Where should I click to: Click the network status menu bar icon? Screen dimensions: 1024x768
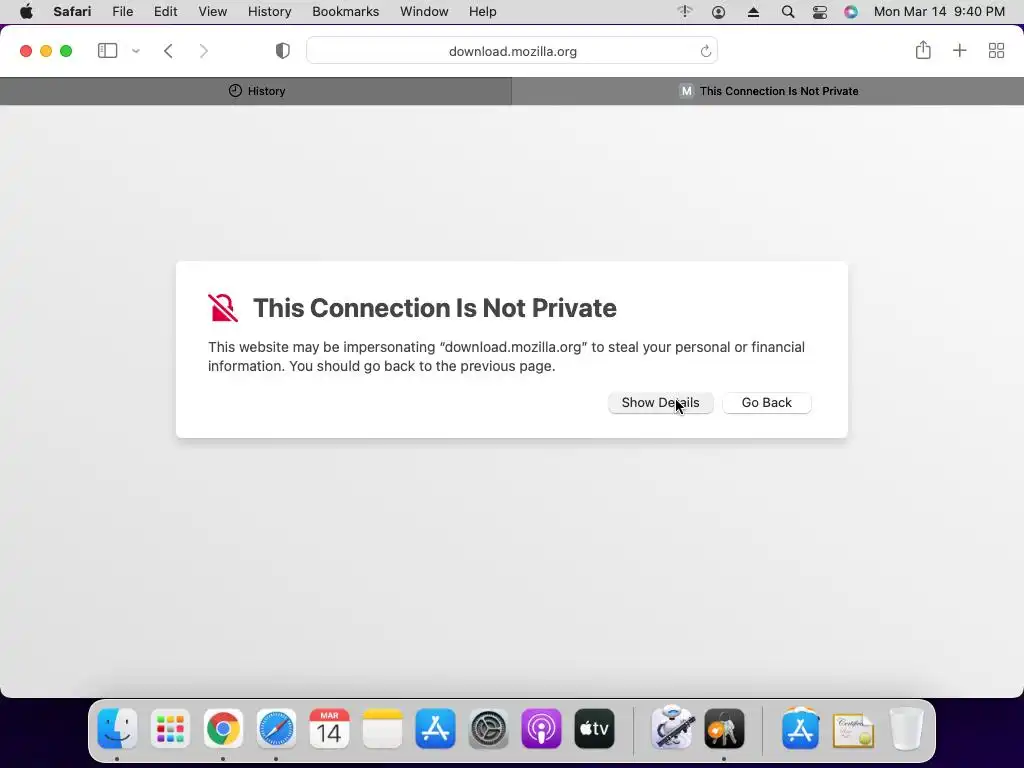click(x=684, y=11)
